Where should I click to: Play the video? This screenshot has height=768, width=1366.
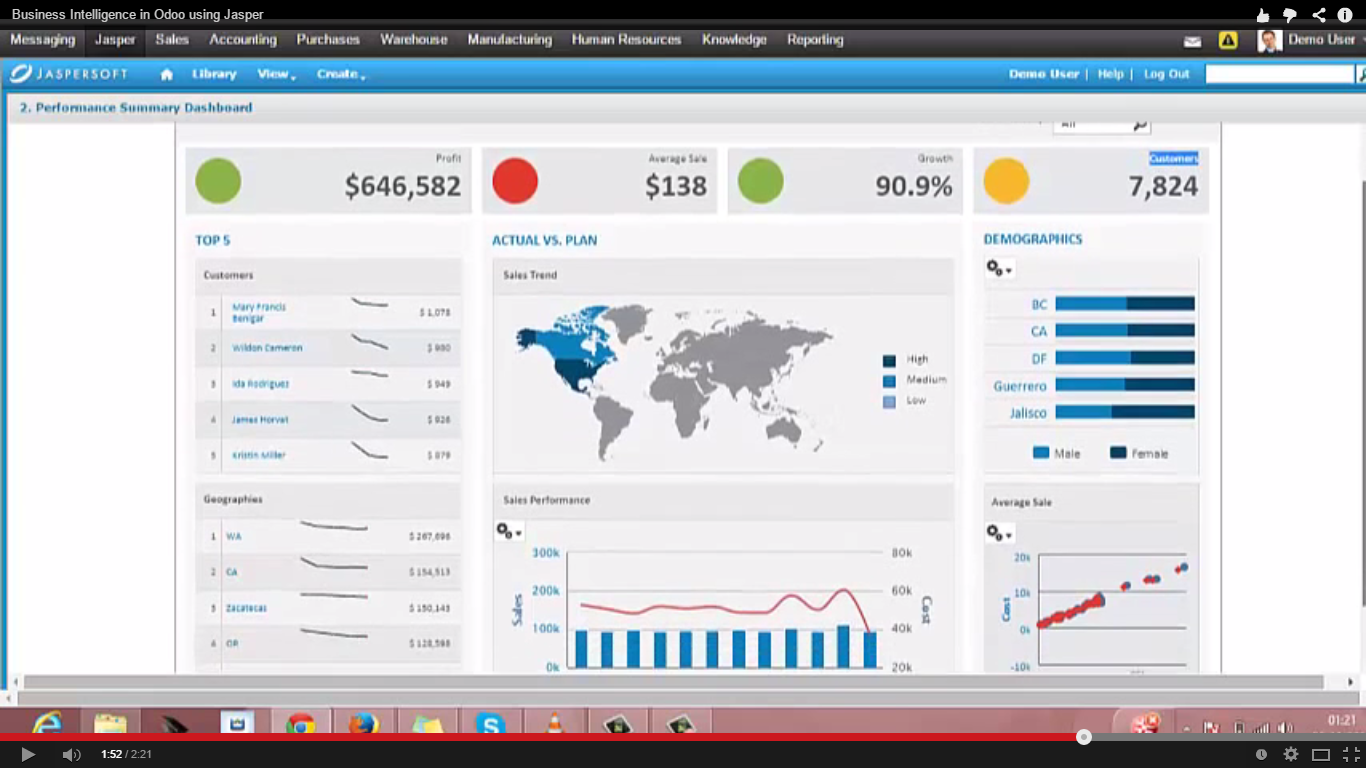(28, 754)
